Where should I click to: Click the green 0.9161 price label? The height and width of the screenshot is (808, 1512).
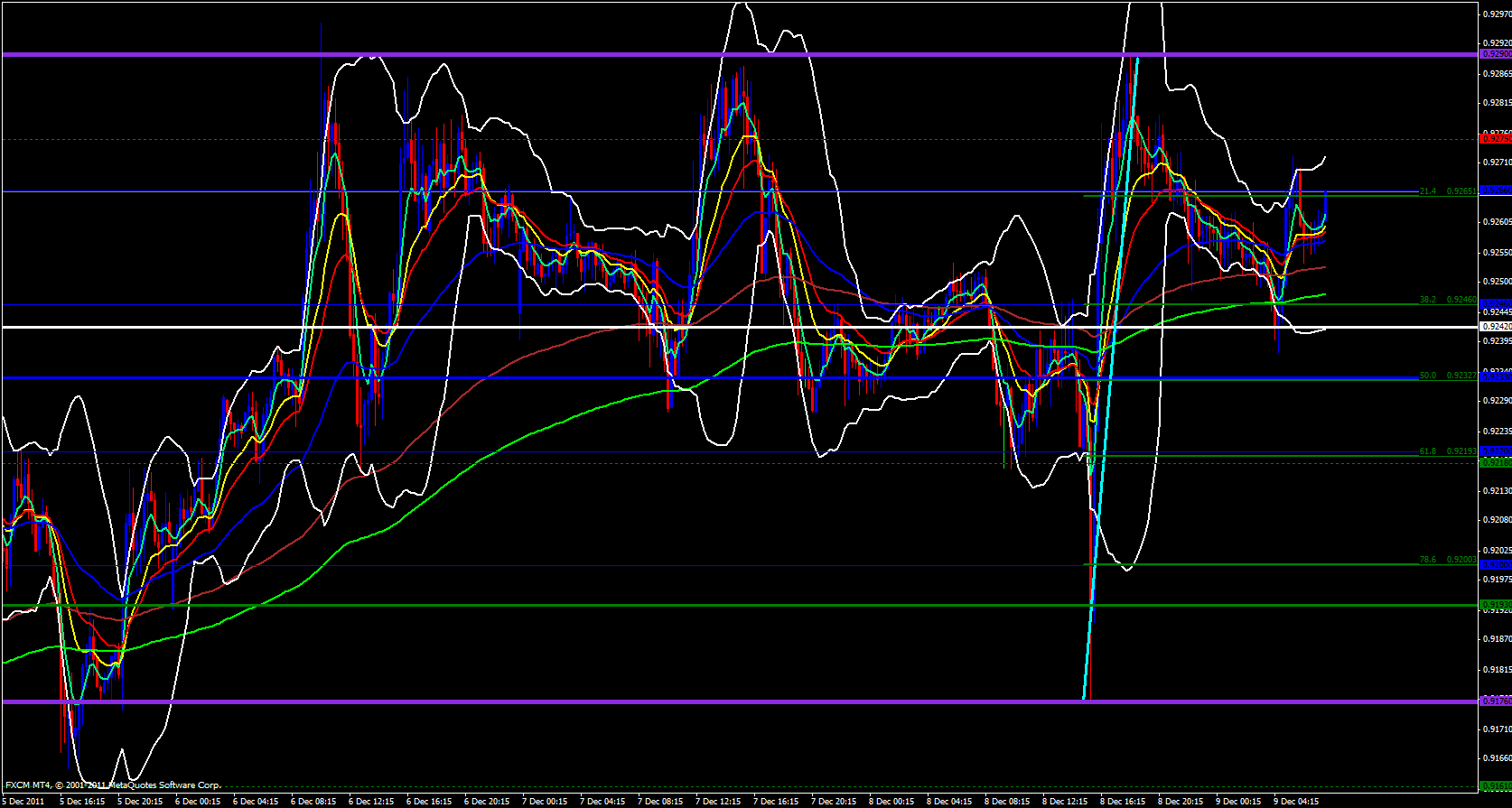click(x=1496, y=785)
